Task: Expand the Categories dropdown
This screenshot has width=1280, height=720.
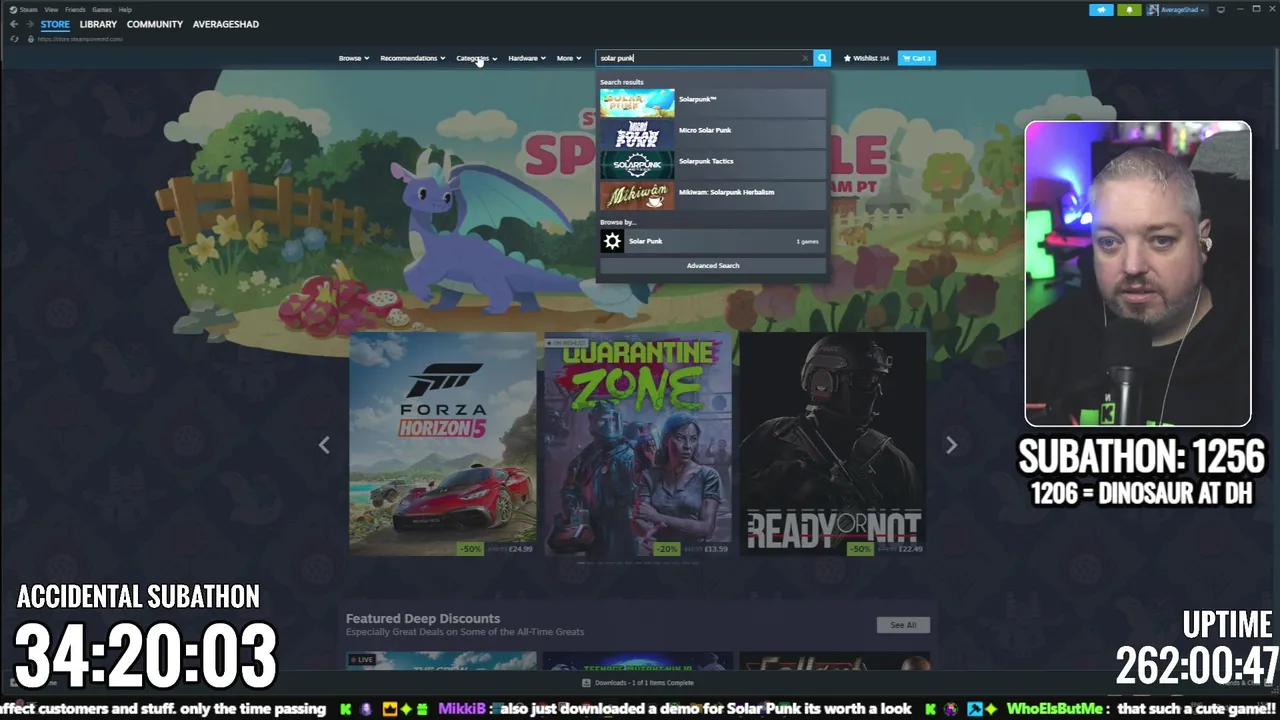Action: 476,58
